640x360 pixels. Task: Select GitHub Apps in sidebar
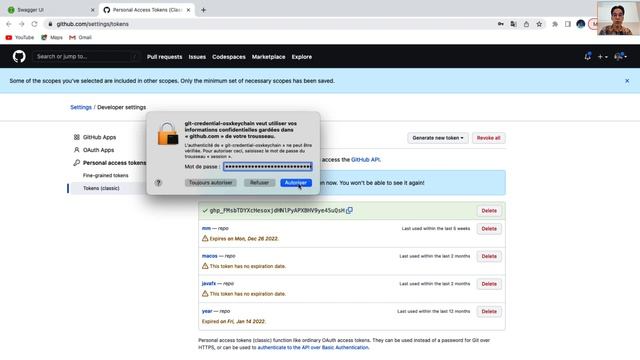click(x=99, y=137)
